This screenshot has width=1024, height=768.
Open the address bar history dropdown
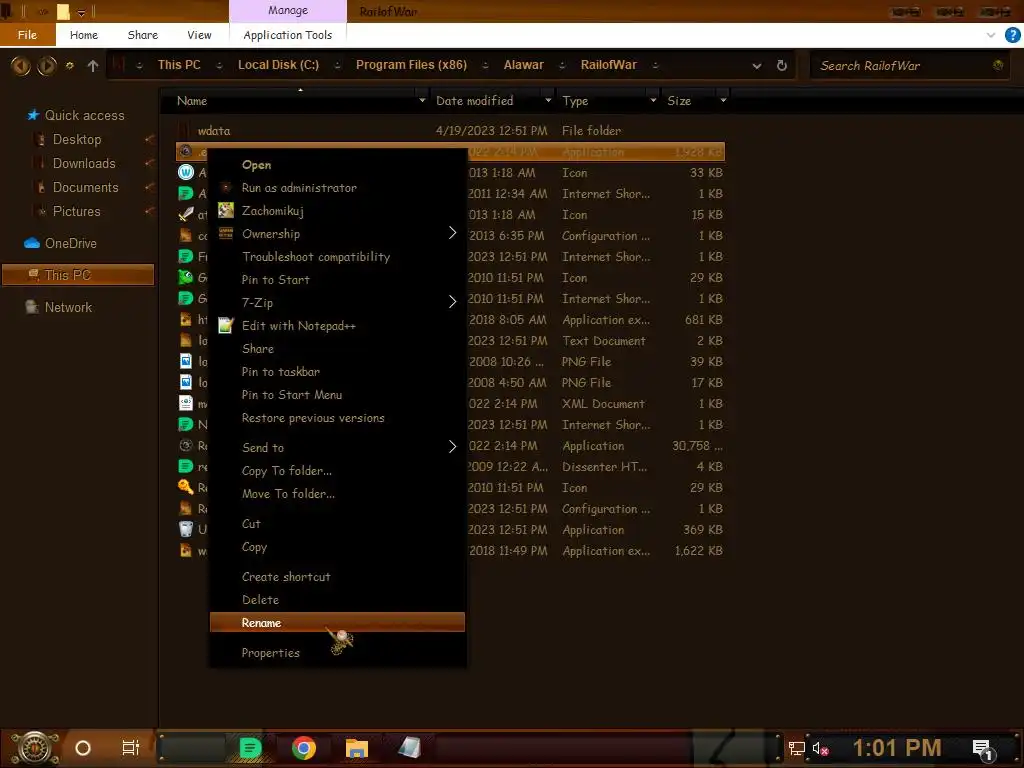click(757, 65)
